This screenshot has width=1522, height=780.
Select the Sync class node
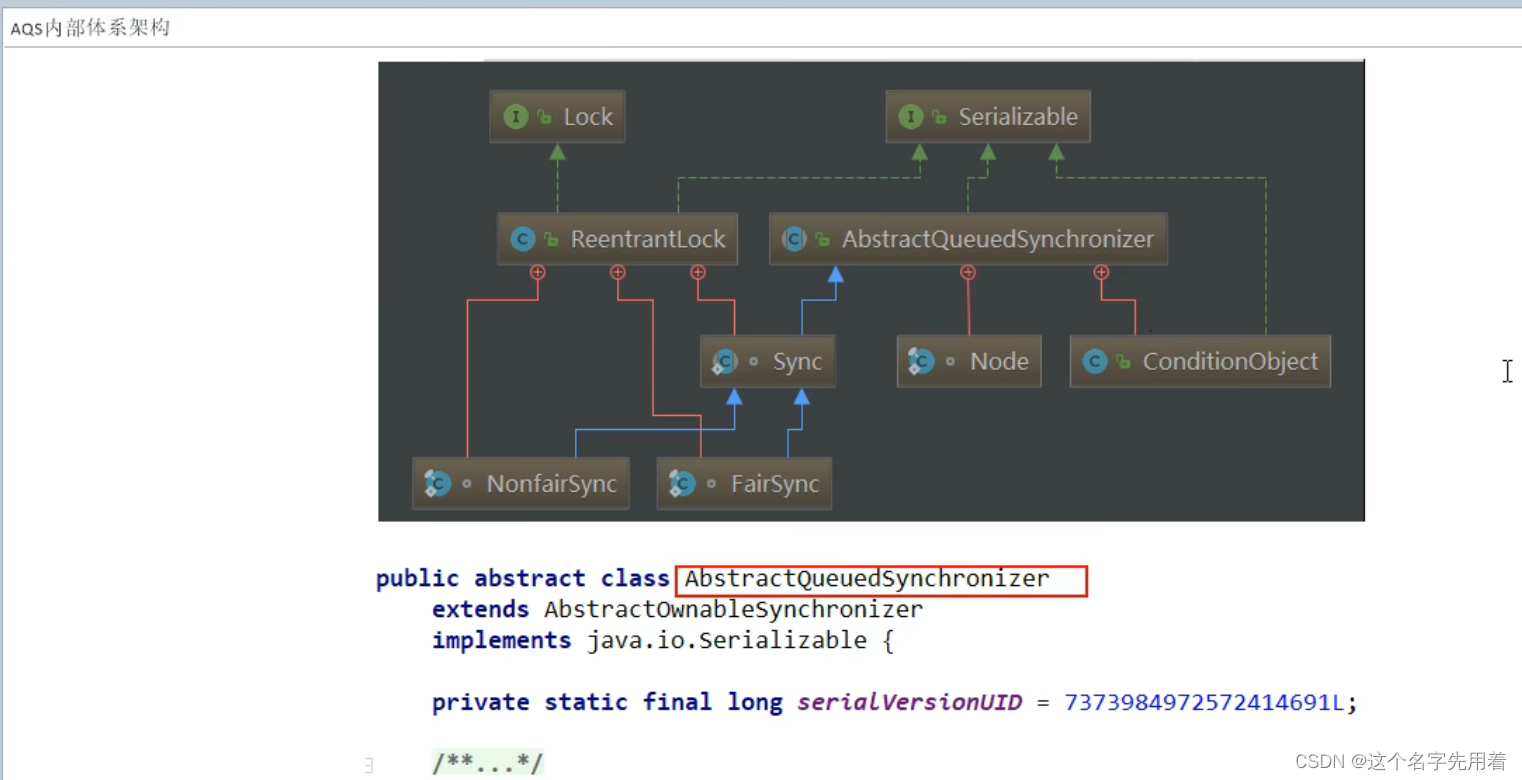tap(767, 362)
